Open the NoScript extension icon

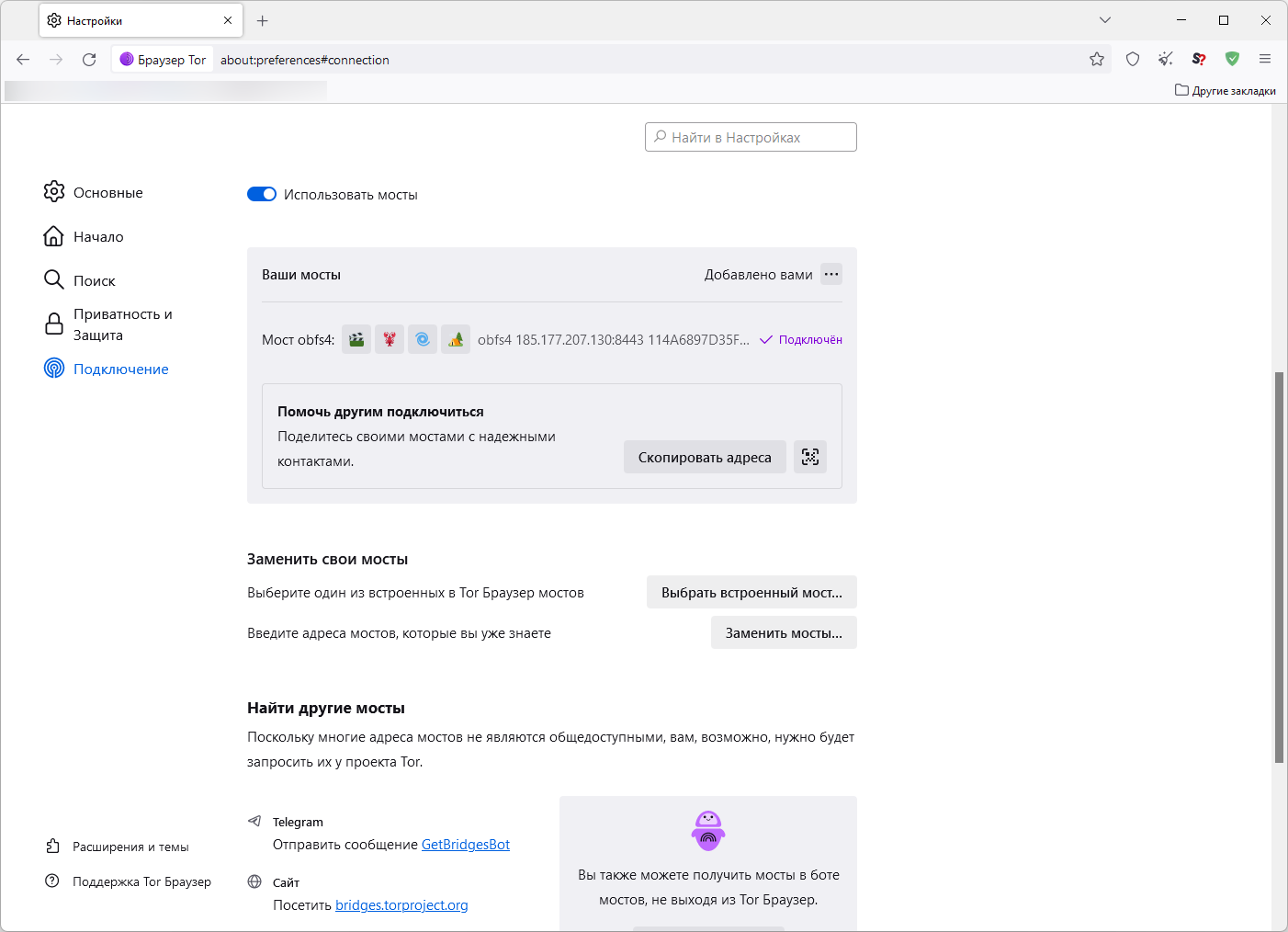coord(1199,59)
